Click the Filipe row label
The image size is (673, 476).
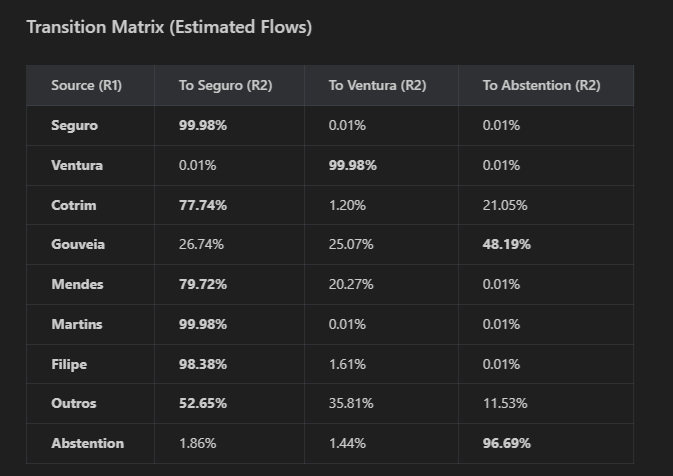69,364
